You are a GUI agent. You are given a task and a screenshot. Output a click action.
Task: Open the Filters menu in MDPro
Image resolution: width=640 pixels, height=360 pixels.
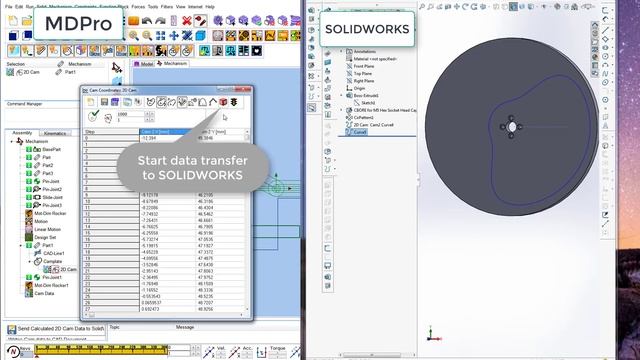coord(167,7)
